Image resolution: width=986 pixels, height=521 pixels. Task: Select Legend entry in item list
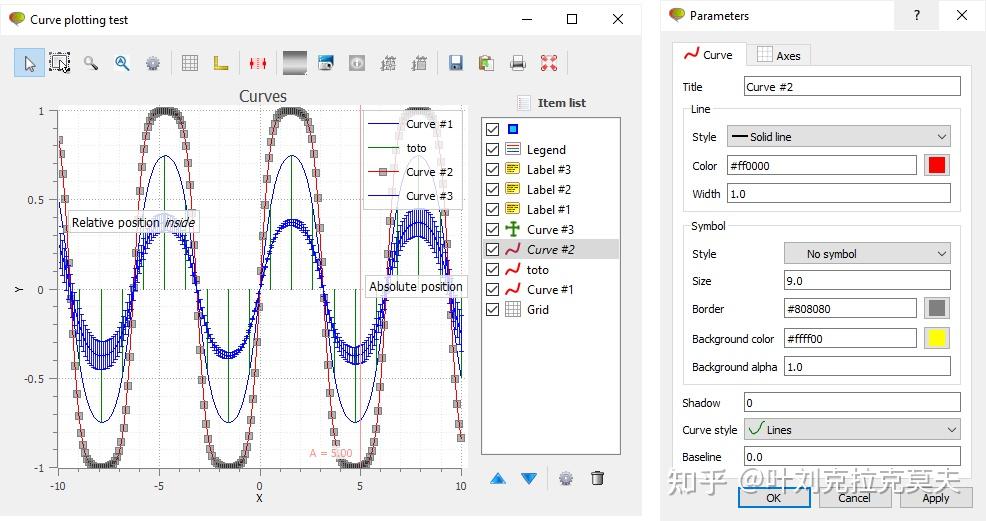pos(546,150)
